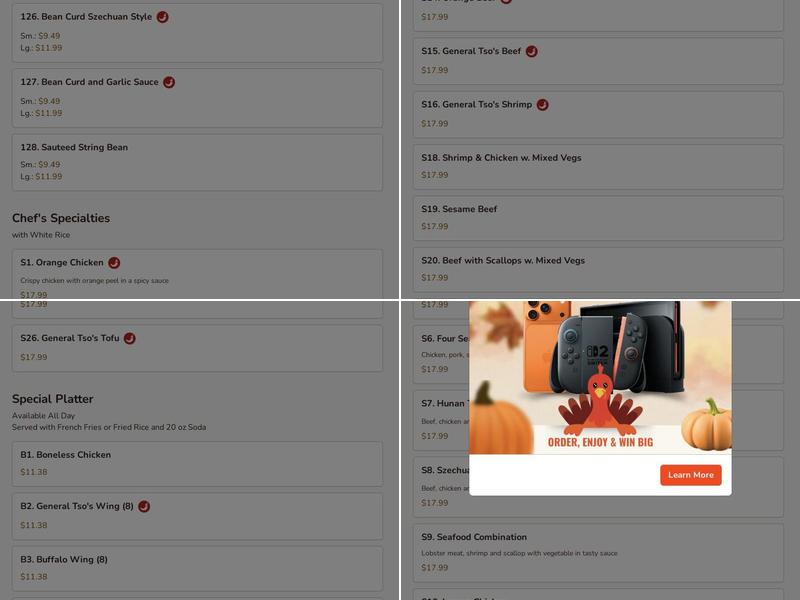This screenshot has width=800, height=600.
Task: Open B3. Buffalo Wing (8) item
Action: pyautogui.click(x=197, y=568)
